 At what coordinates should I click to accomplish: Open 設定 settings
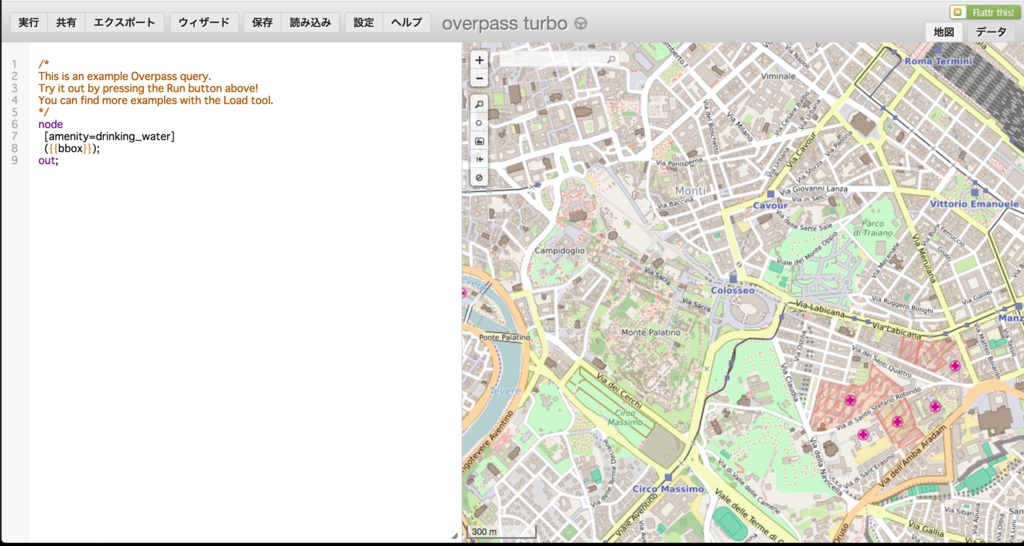[x=364, y=22]
